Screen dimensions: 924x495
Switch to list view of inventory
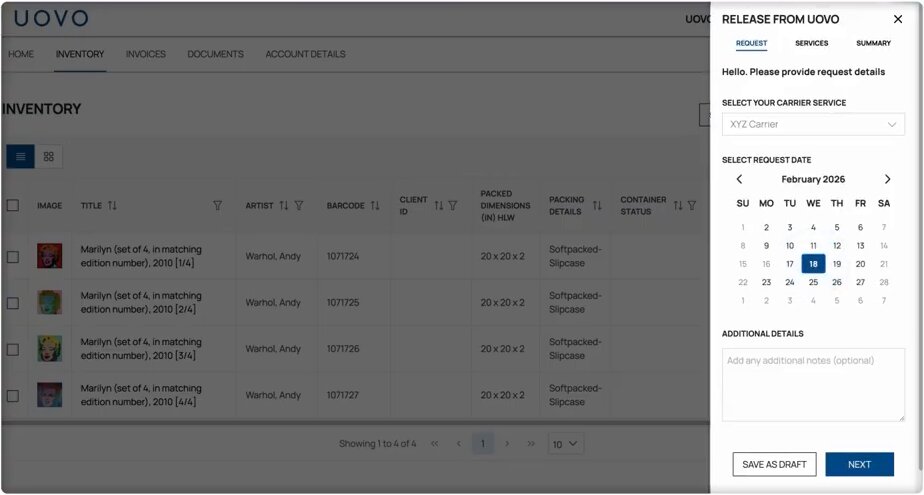coord(21,156)
